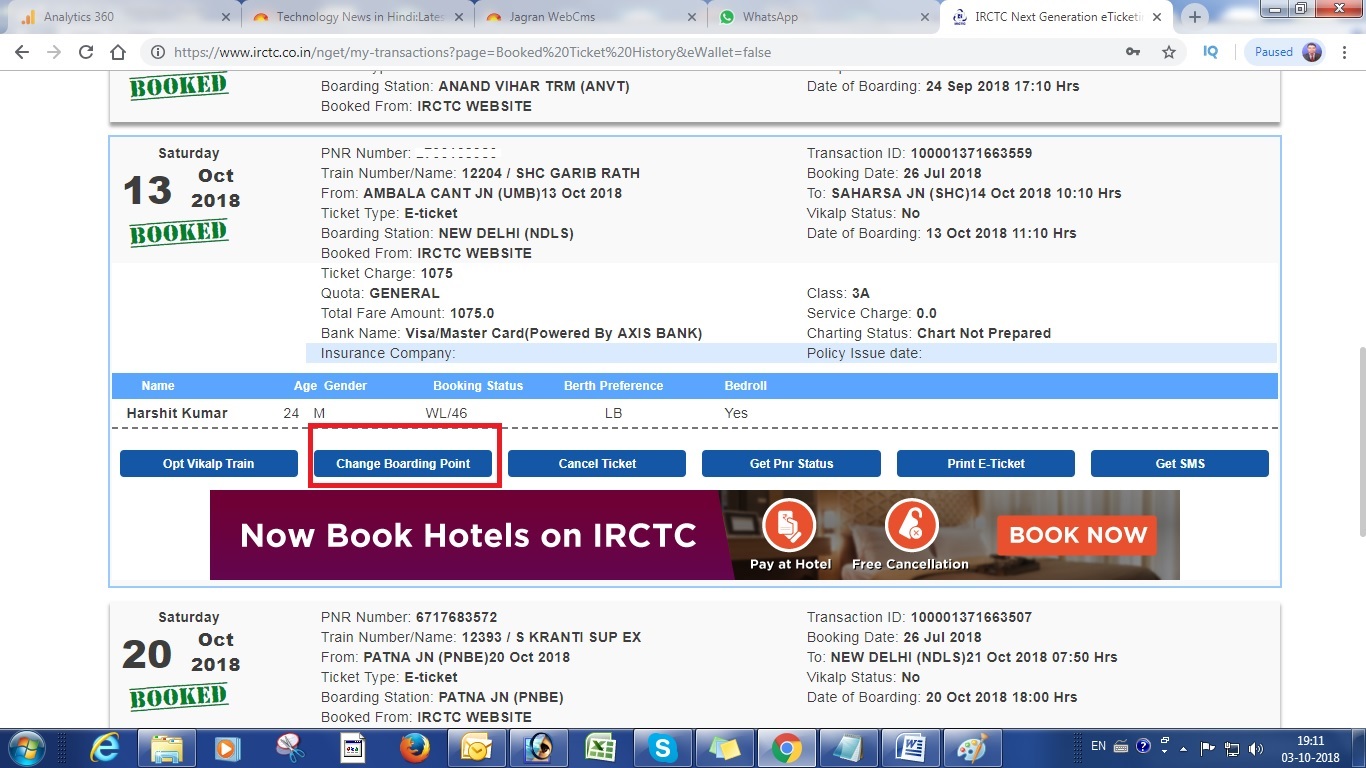Image resolution: width=1366 pixels, height=768 pixels.
Task: Open saved passwords key icon
Action: (x=1133, y=53)
